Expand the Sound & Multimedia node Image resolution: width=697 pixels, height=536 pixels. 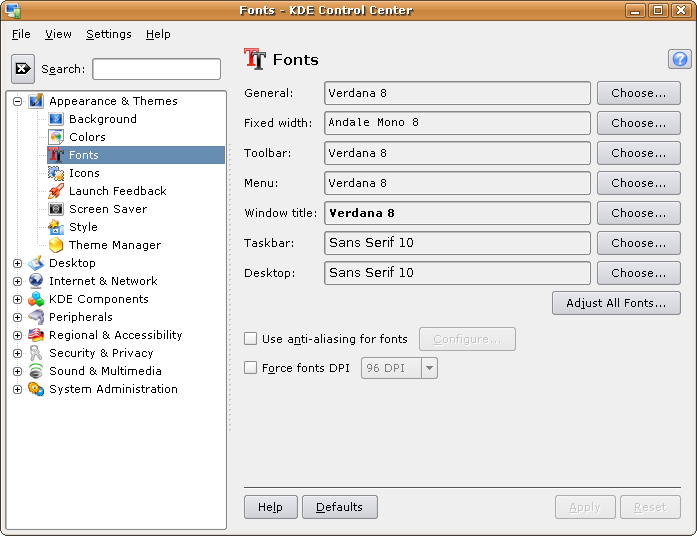(x=17, y=371)
